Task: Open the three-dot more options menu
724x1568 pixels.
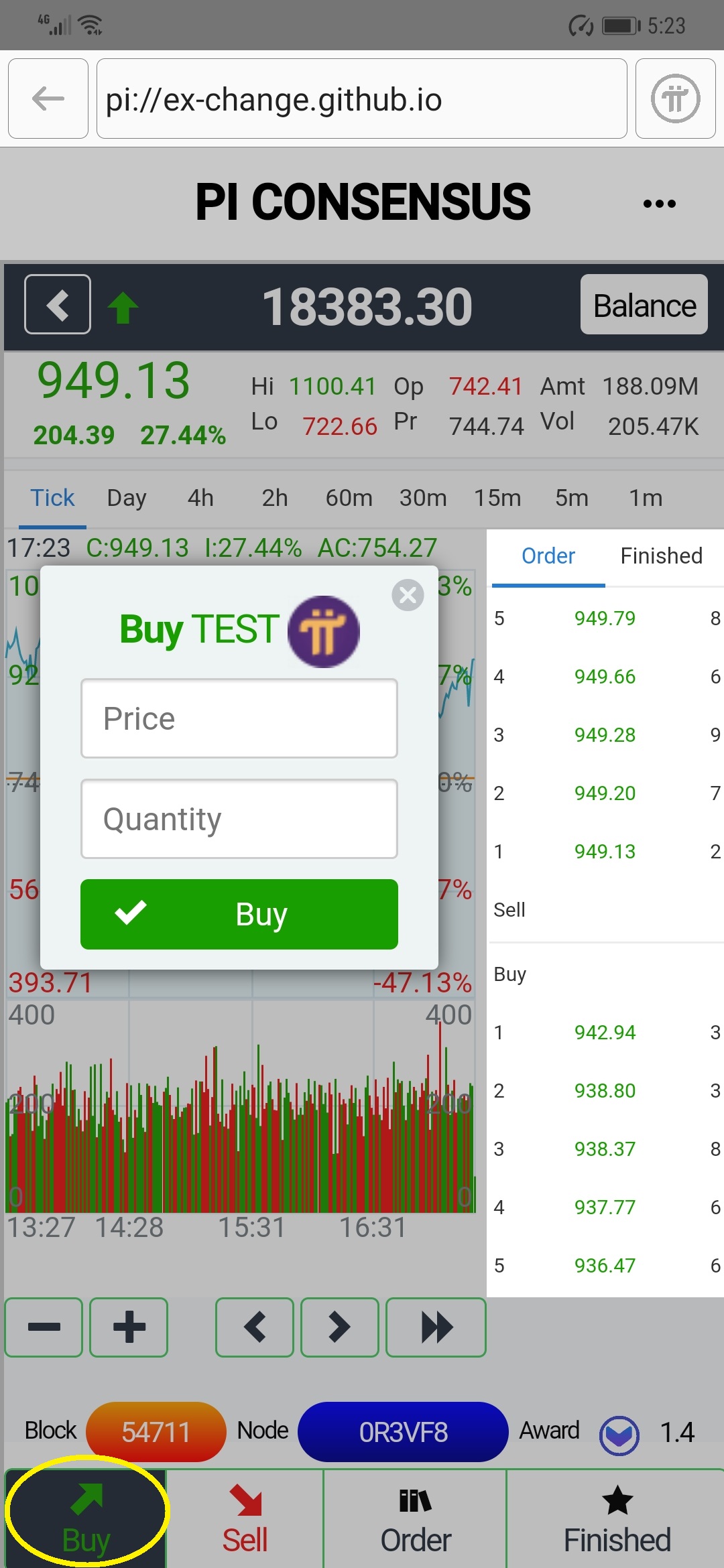Action: 659,204
